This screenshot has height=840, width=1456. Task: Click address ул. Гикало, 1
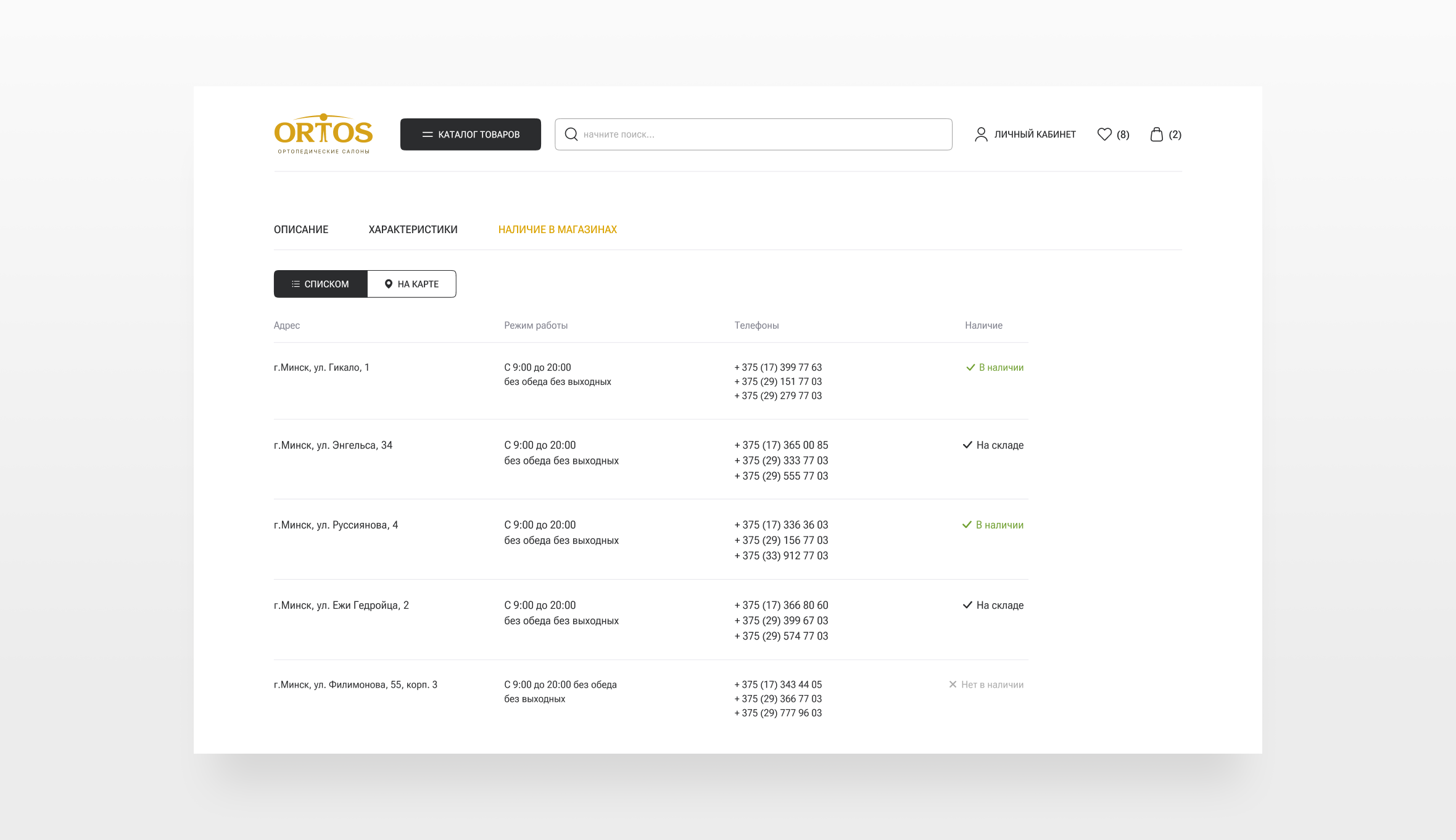pyautogui.click(x=321, y=368)
